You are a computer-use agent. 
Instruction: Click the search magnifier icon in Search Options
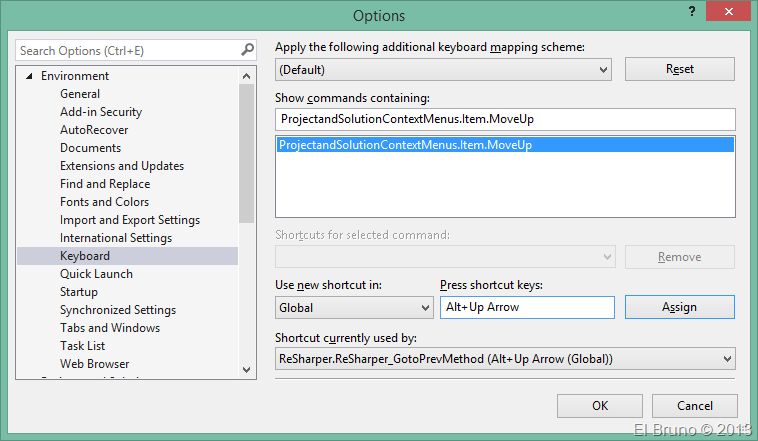[x=247, y=49]
